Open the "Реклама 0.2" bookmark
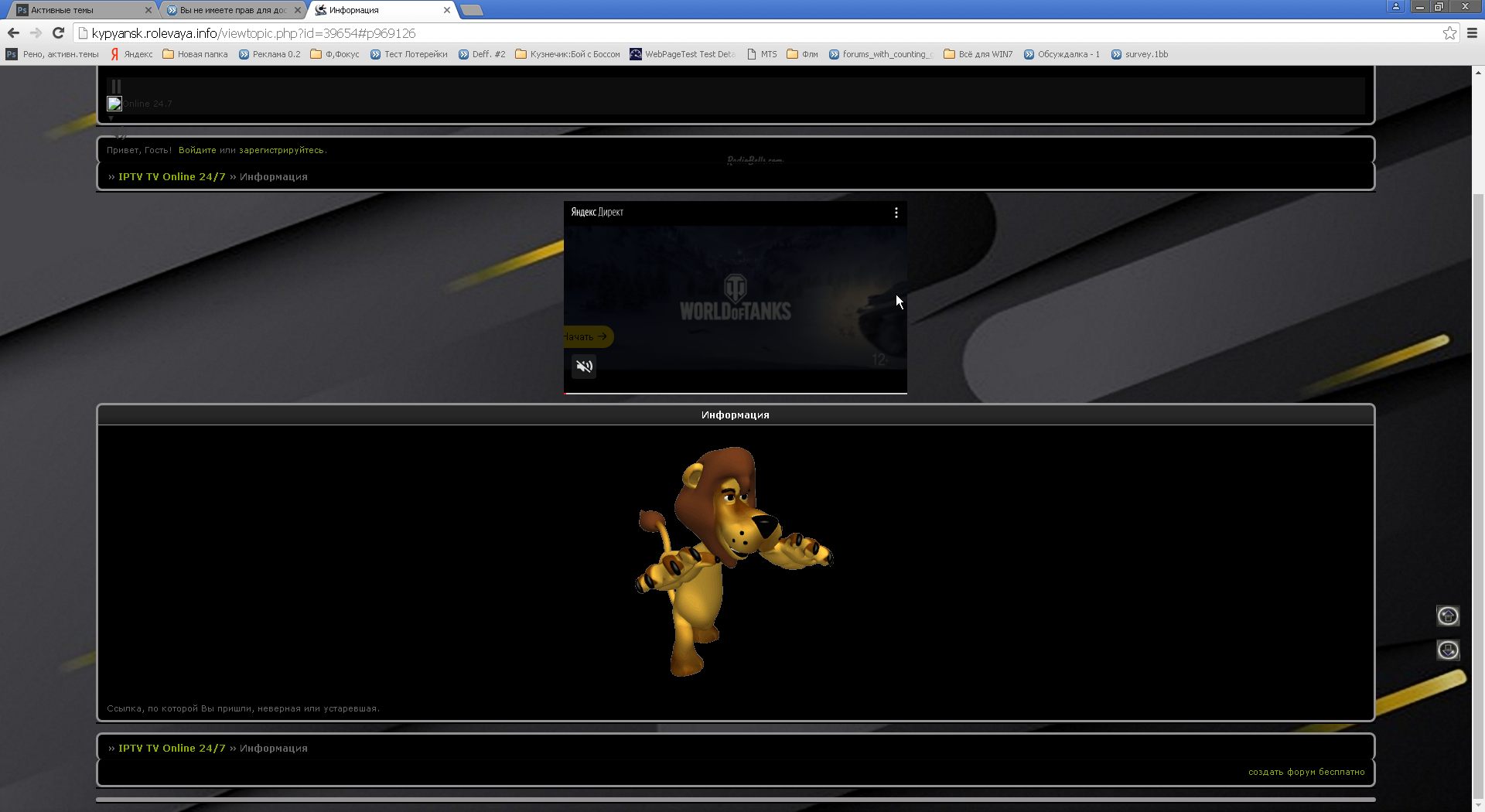 (x=269, y=54)
